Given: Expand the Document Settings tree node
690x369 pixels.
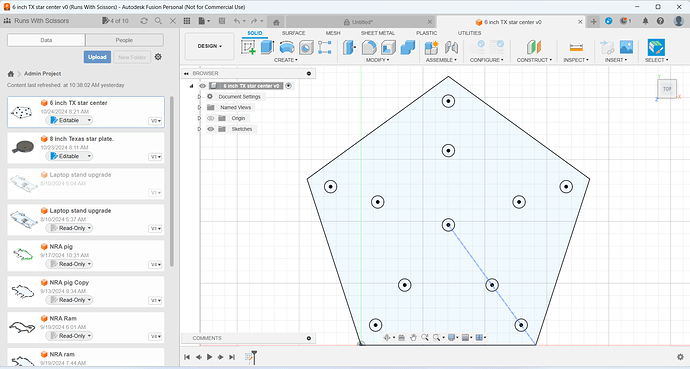Looking at the screenshot, I should pyautogui.click(x=199, y=97).
